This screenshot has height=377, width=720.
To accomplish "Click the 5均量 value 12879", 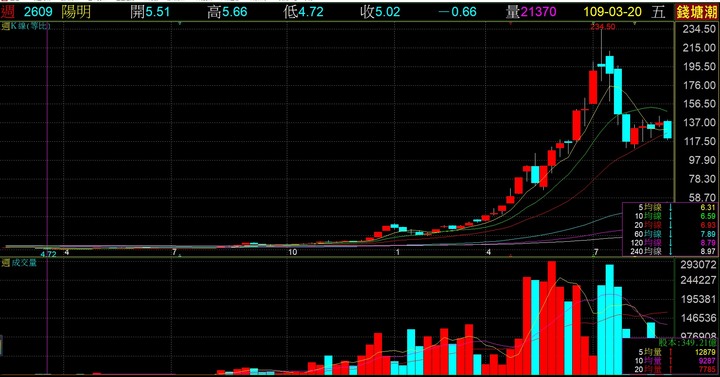I will click(706, 352).
